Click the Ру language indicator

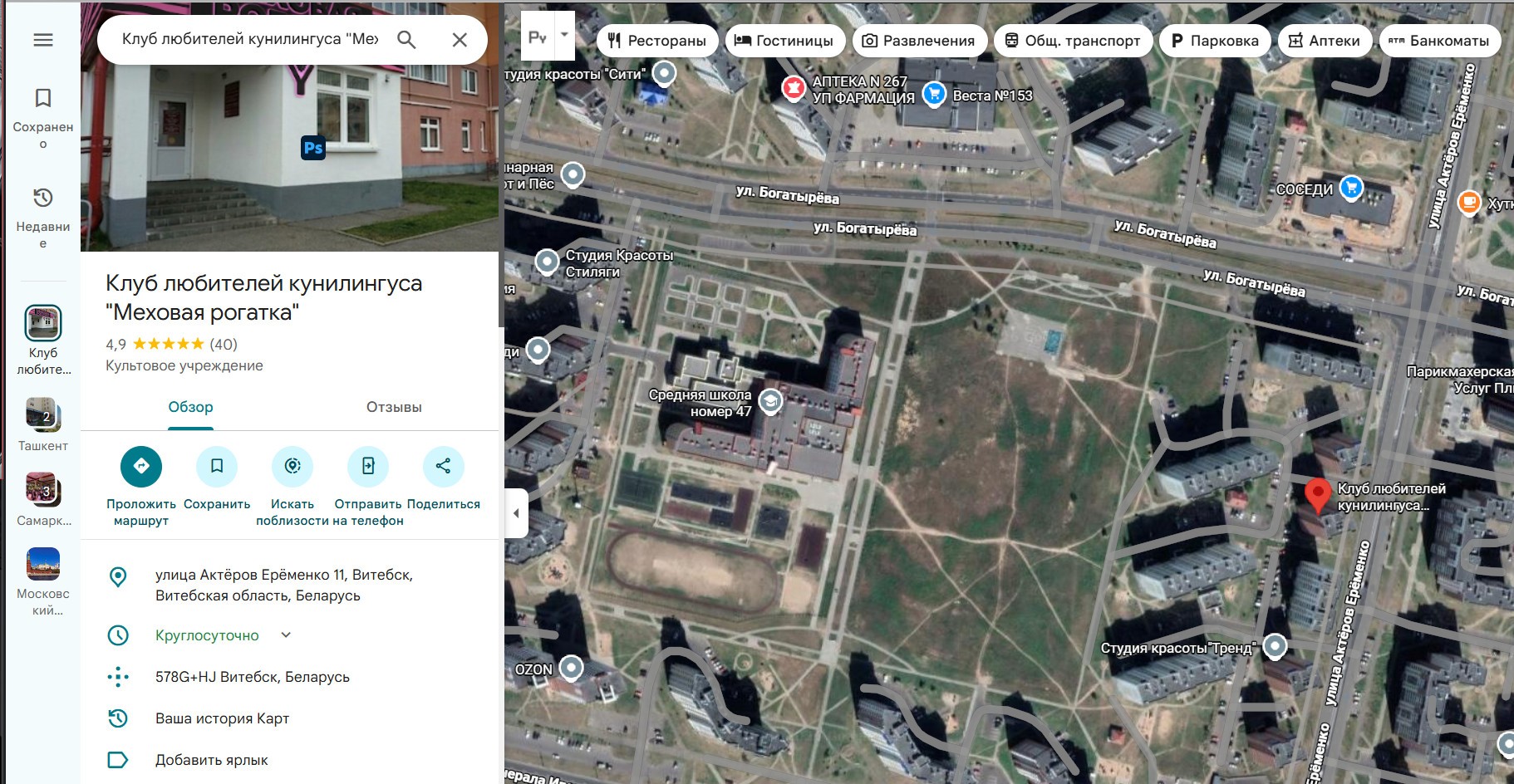tap(538, 37)
